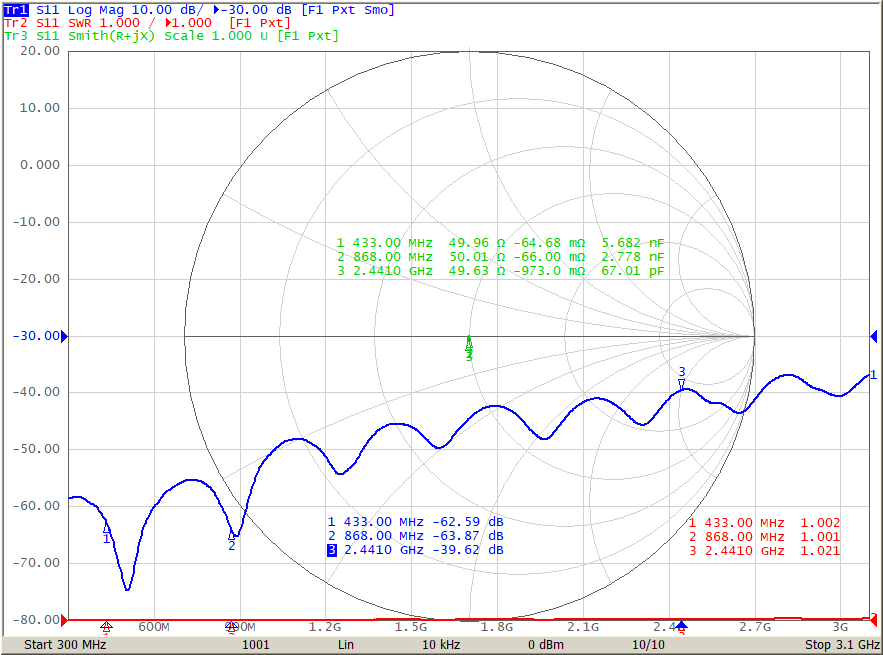Toggle the Tr2 SWR trace display

(14, 23)
